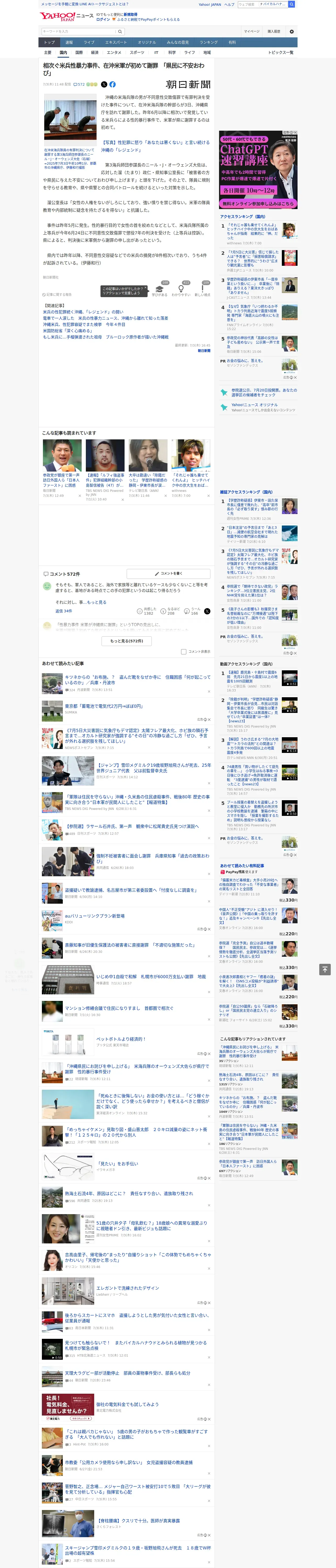Screen dimensions: 336x1568
Task: Click the ログイン link
Action: point(103,20)
